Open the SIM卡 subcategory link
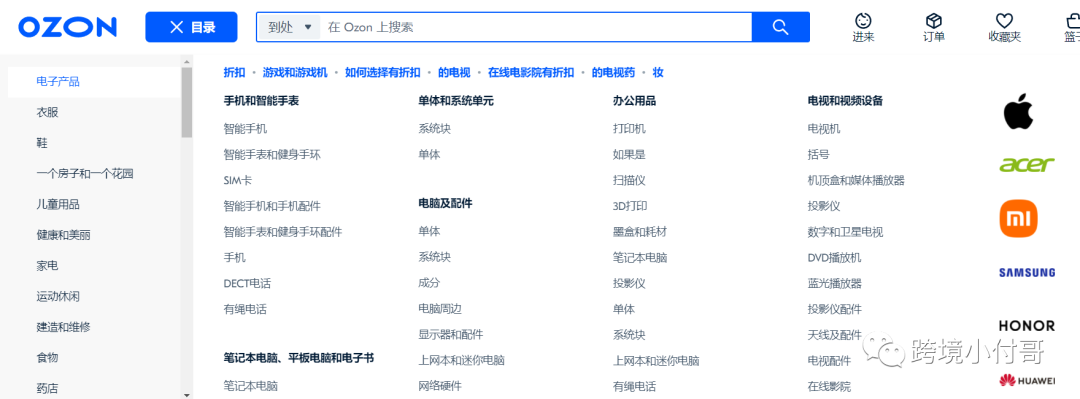The image size is (1080, 399). tap(238, 180)
